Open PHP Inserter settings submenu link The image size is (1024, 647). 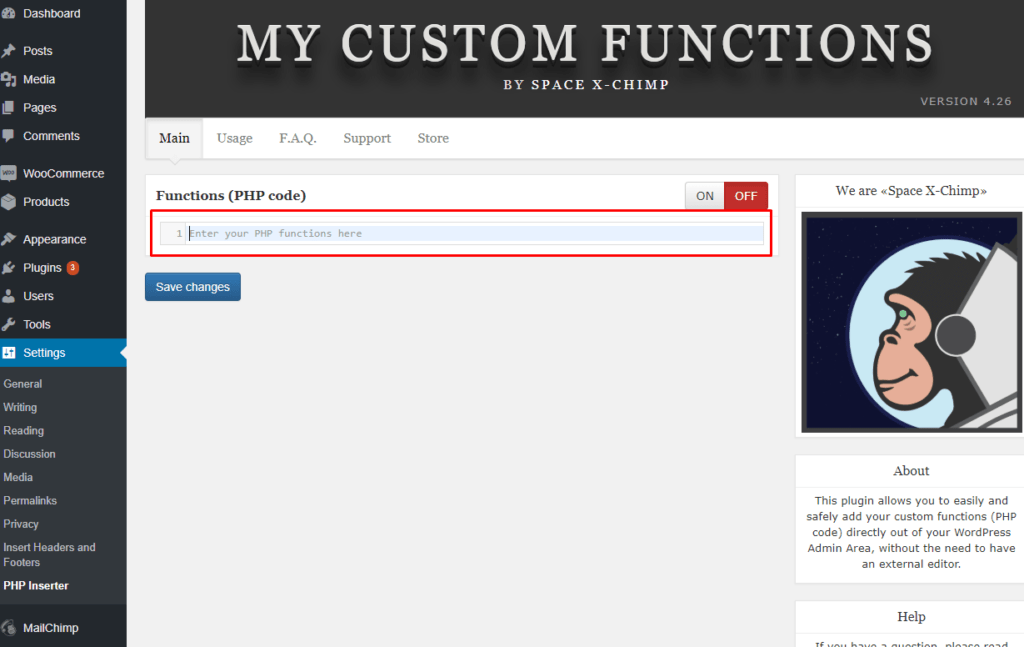coord(36,586)
